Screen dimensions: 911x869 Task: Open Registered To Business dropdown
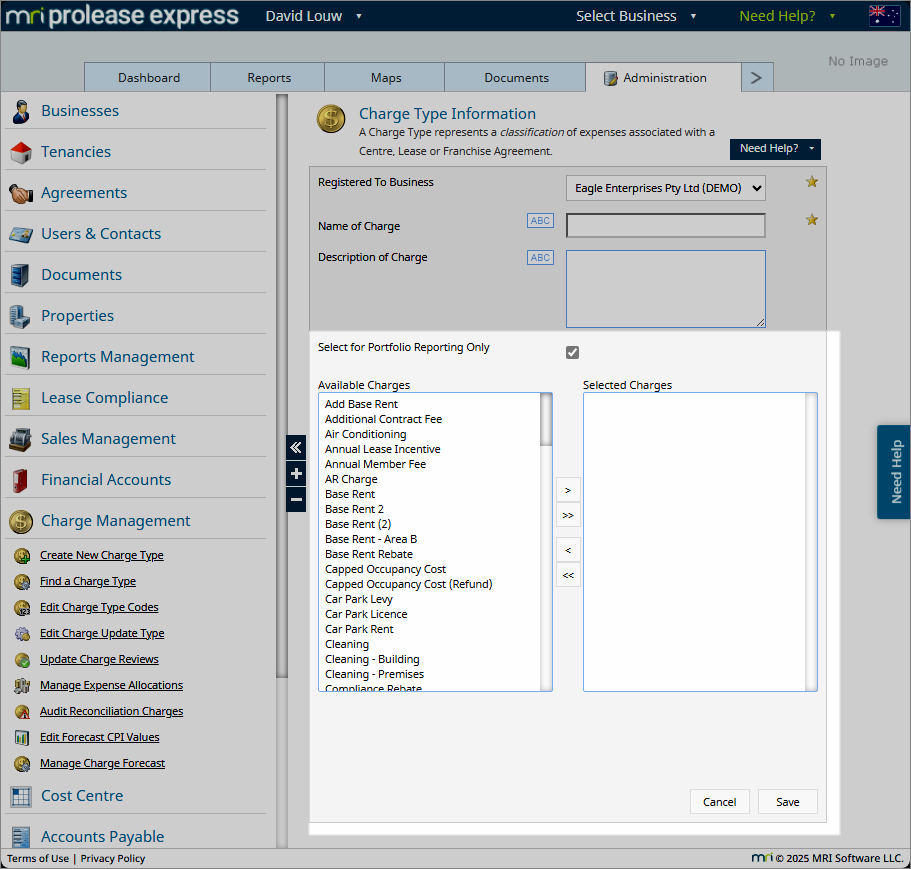coord(665,188)
